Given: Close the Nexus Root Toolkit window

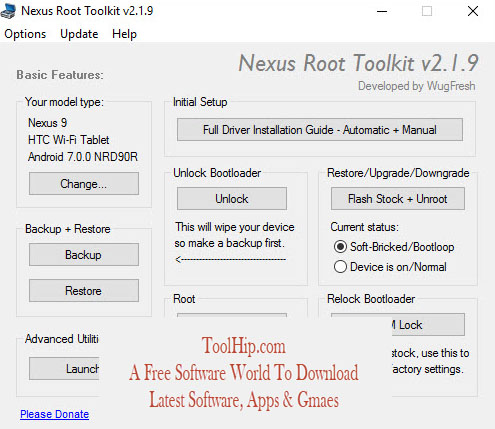Looking at the screenshot, I should 473,11.
